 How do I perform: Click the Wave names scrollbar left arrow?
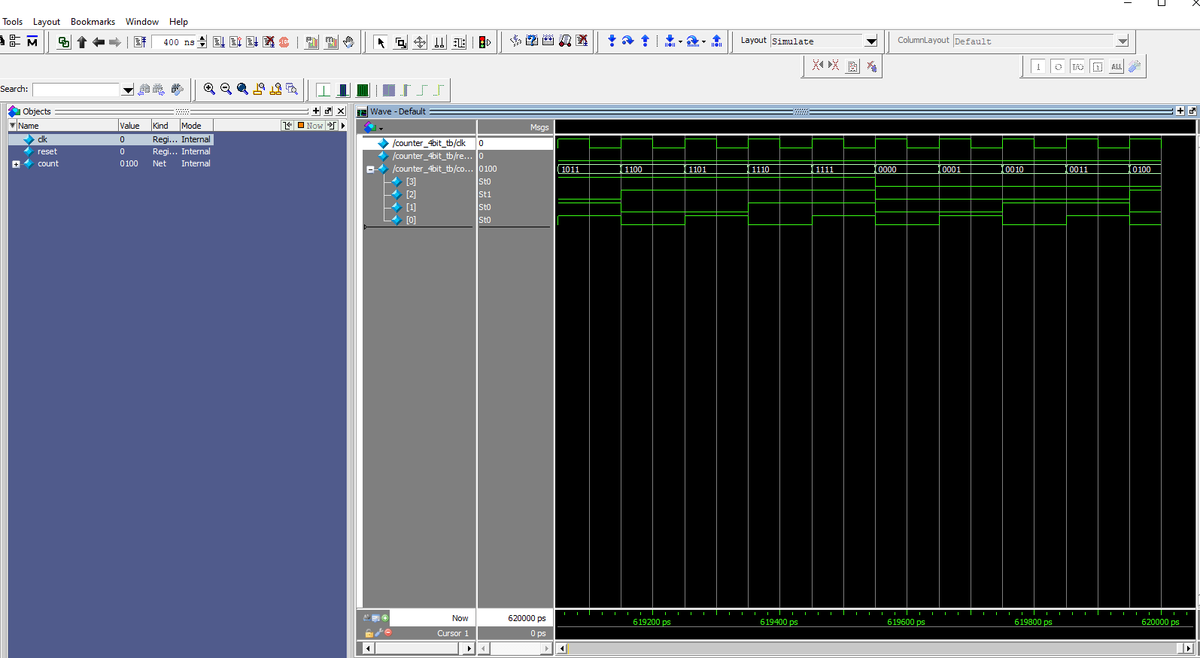[x=368, y=649]
